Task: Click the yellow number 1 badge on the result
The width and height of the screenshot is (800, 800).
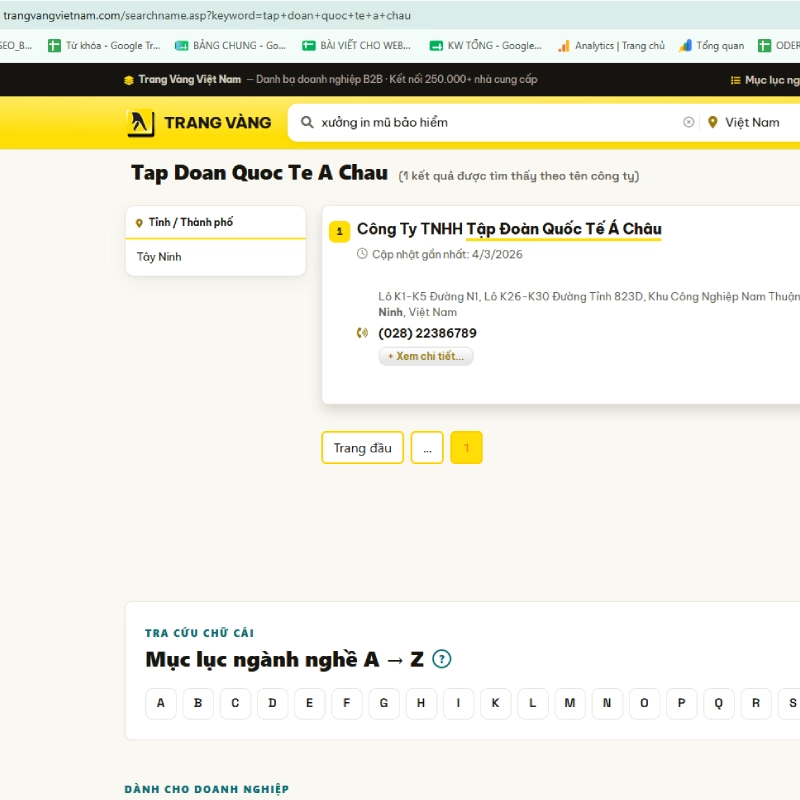Action: click(x=340, y=232)
